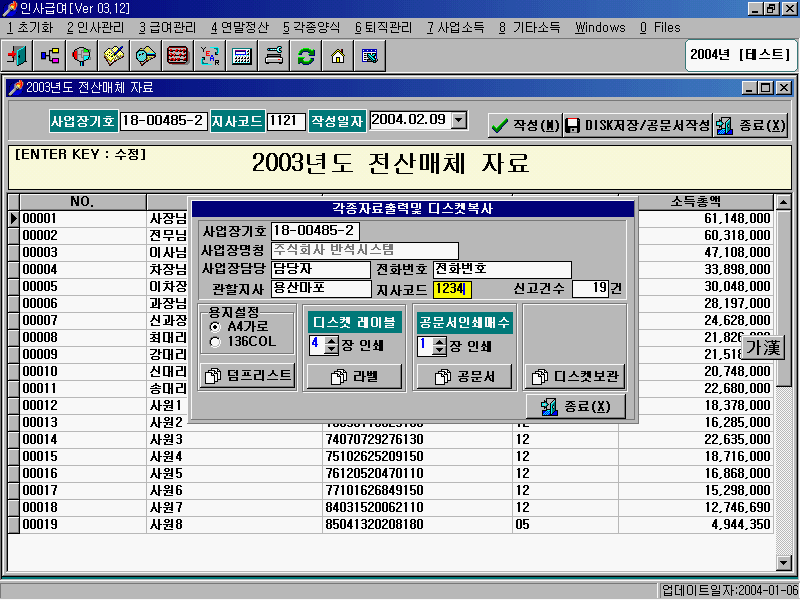800x600 pixels.
Task: Select row 00014 사원3 in table
Action: click(x=164, y=439)
